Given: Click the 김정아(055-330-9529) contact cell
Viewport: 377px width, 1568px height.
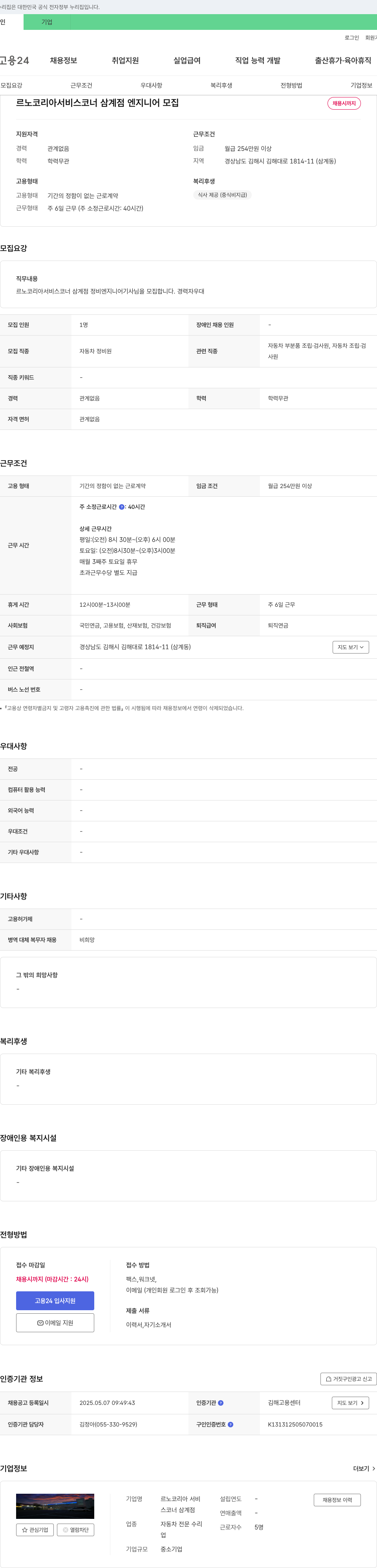Looking at the screenshot, I should pos(108,1424).
